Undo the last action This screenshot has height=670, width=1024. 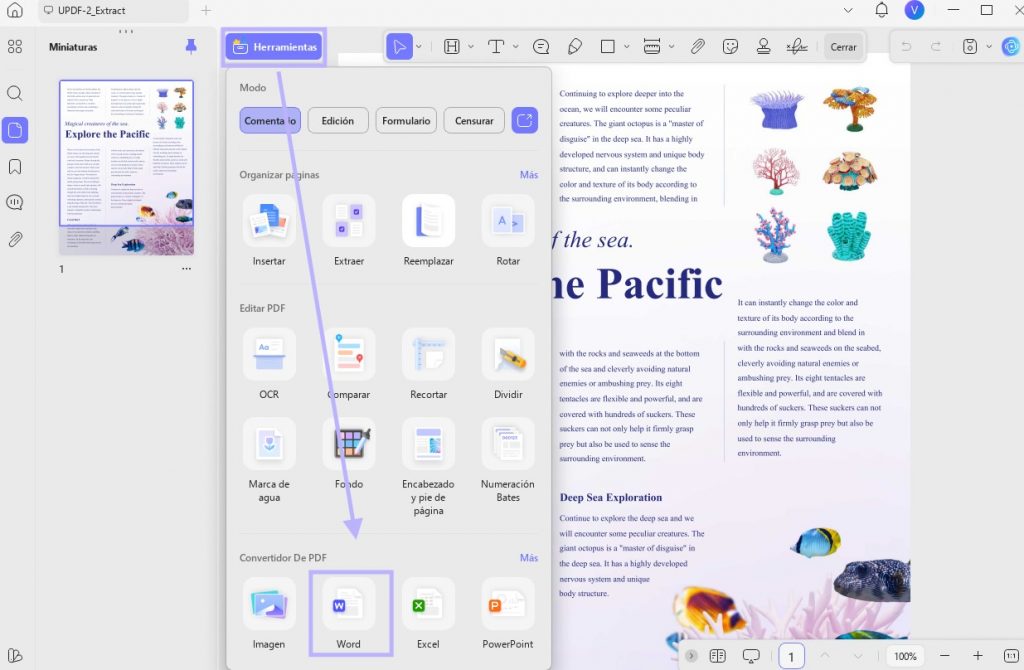tap(906, 47)
